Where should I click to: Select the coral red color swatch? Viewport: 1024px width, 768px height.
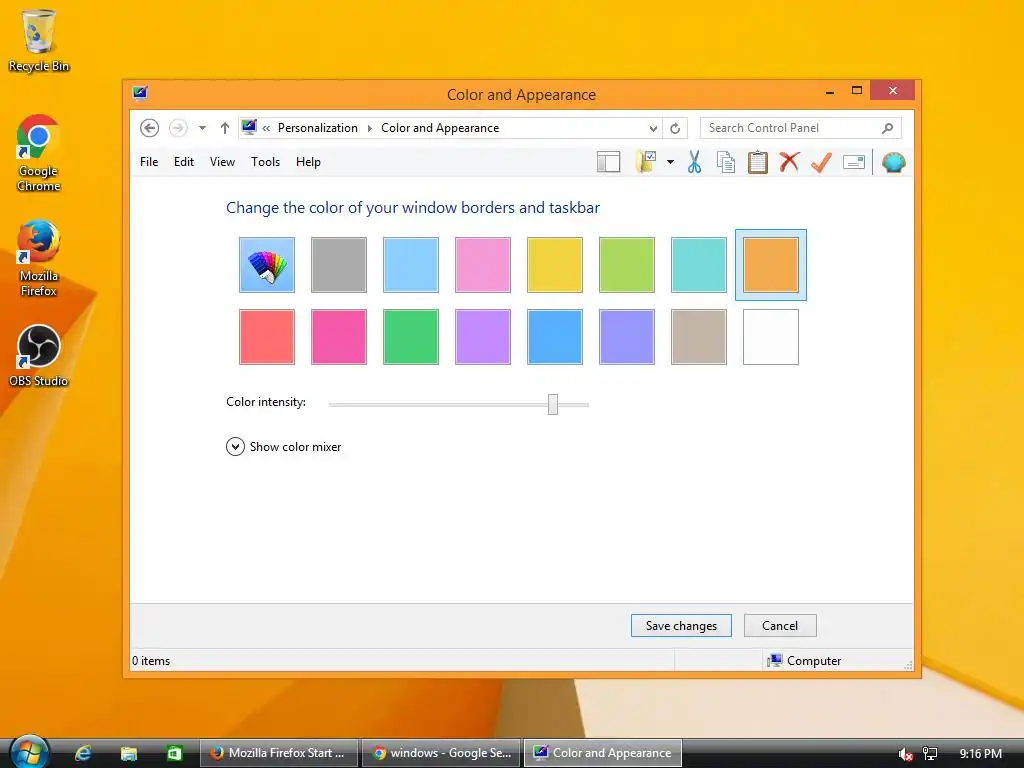pos(266,337)
